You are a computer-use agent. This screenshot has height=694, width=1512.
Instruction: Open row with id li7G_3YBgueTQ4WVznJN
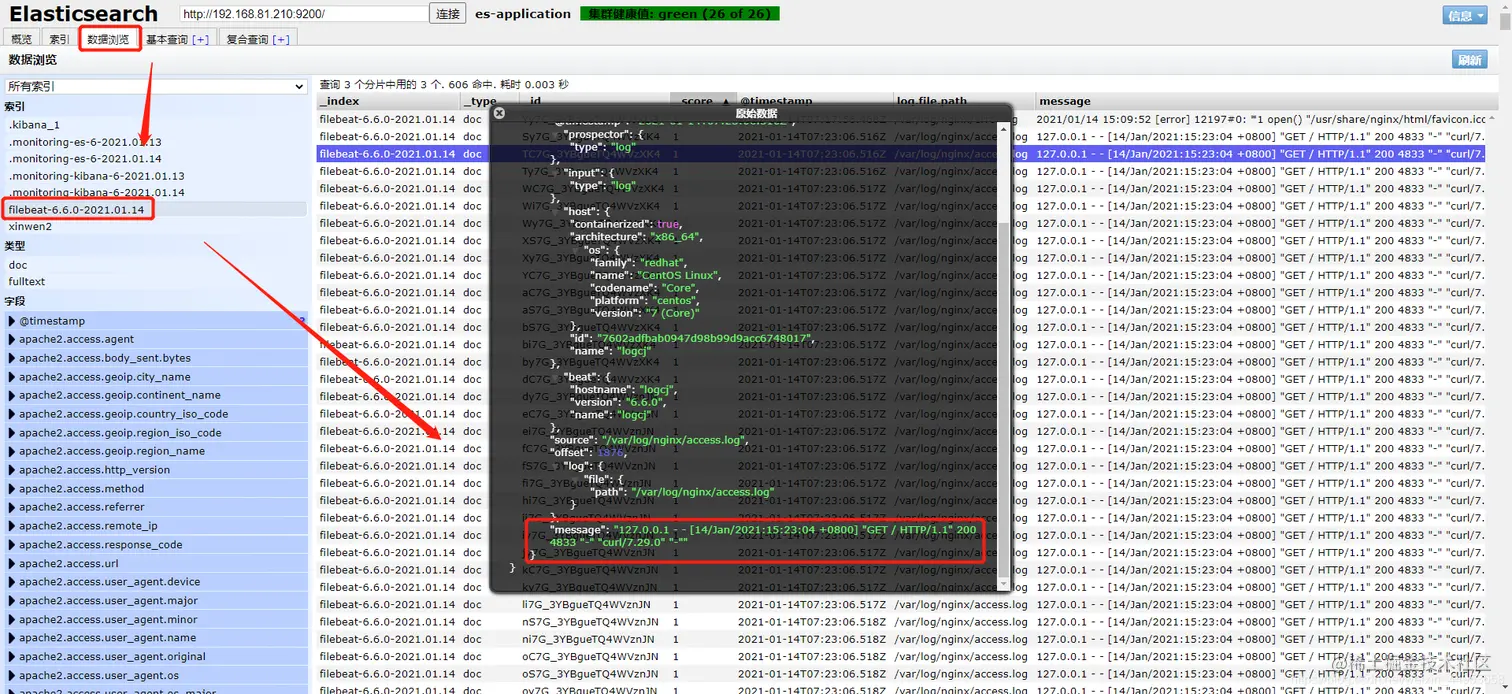(x=901, y=605)
